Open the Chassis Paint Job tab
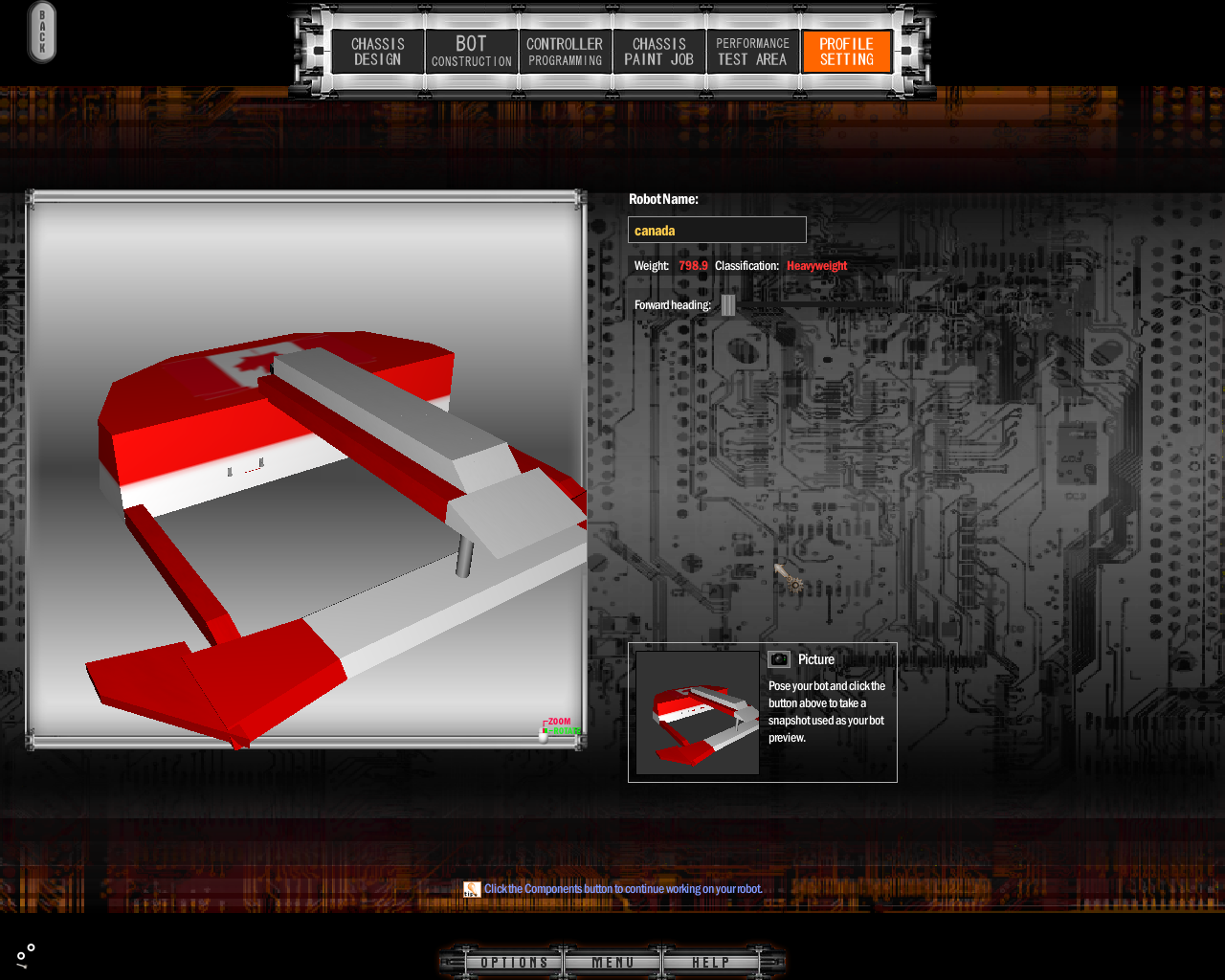This screenshot has width=1225, height=980. pyautogui.click(x=658, y=52)
